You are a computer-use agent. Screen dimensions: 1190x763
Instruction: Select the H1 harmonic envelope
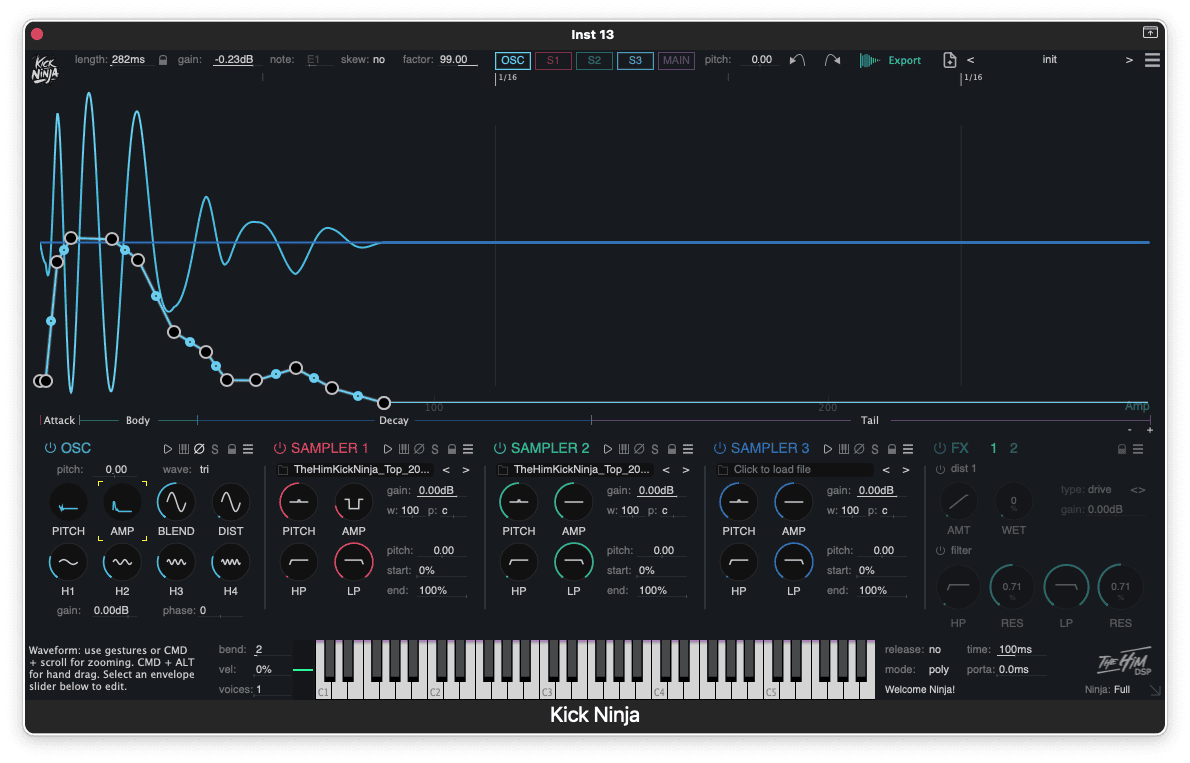pos(68,563)
